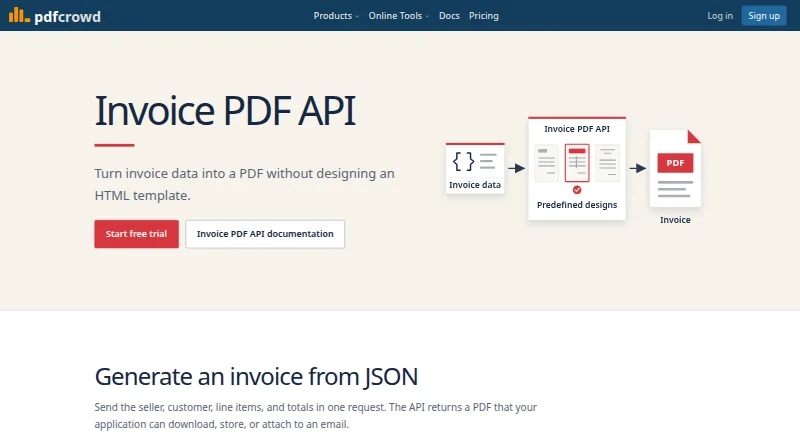Open the pdfcrowd logo home link
This screenshot has width=800, height=440.
pyautogui.click(x=55, y=16)
